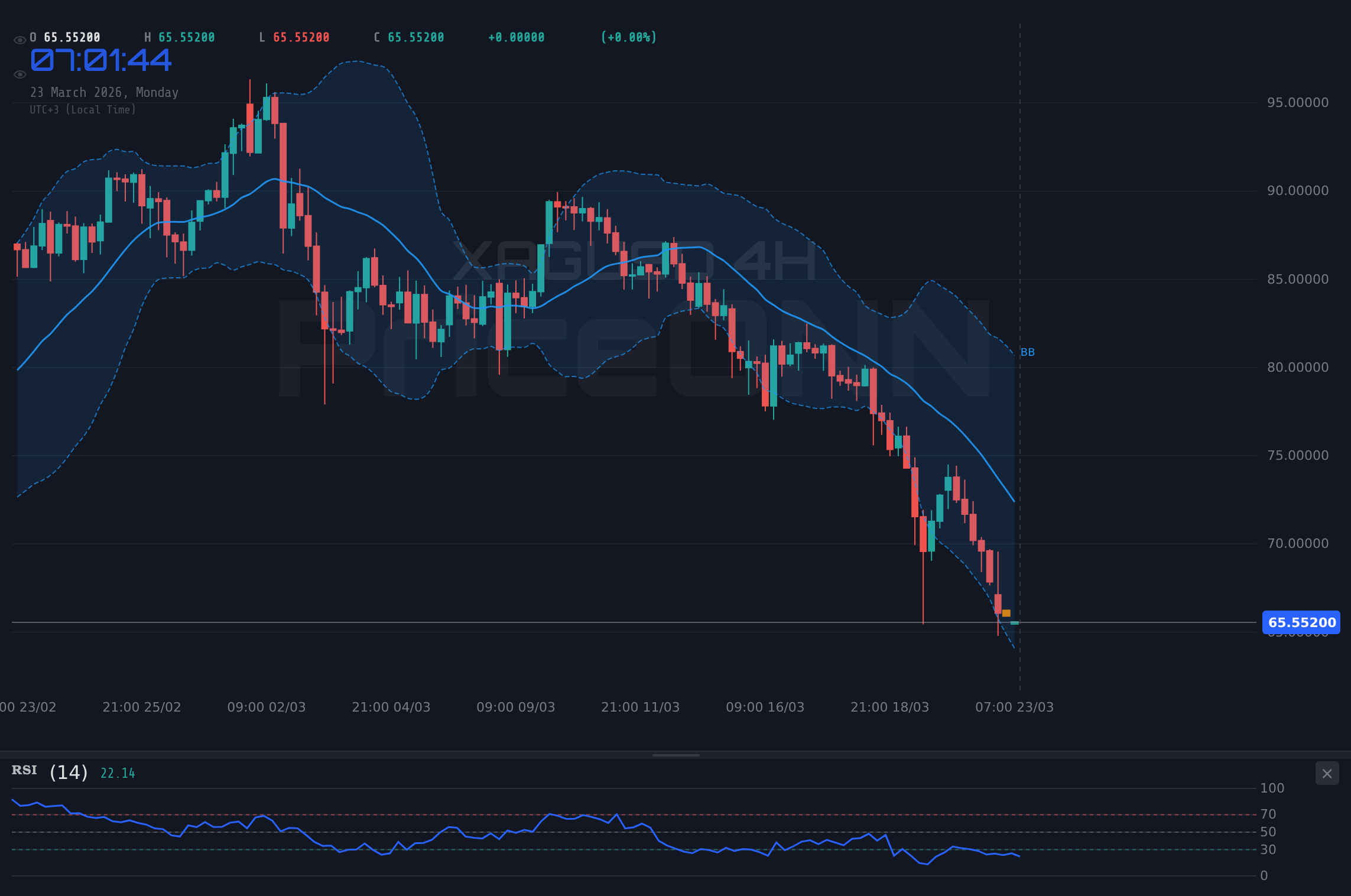1351x896 pixels.
Task: Select the BB label on the chart
Action: pos(1027,352)
